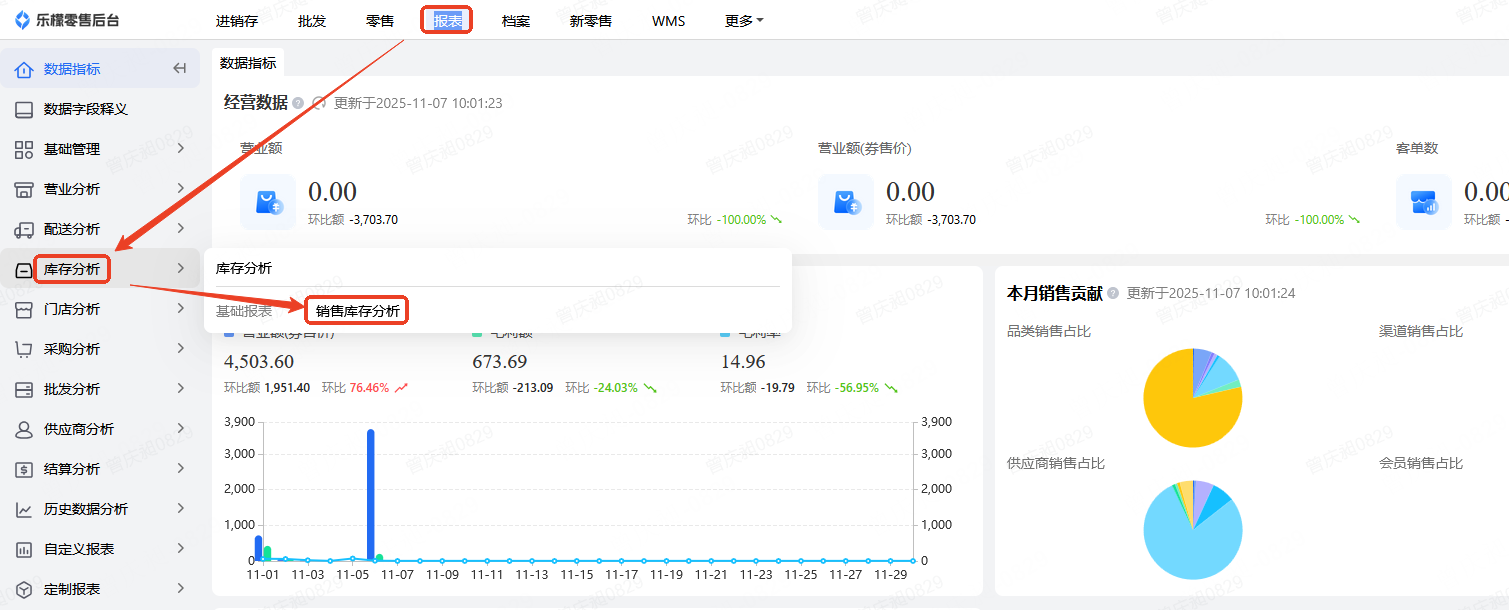This screenshot has height=610, width=1509.
Task: Click the 门店分析 store icon
Action: [x=24, y=309]
